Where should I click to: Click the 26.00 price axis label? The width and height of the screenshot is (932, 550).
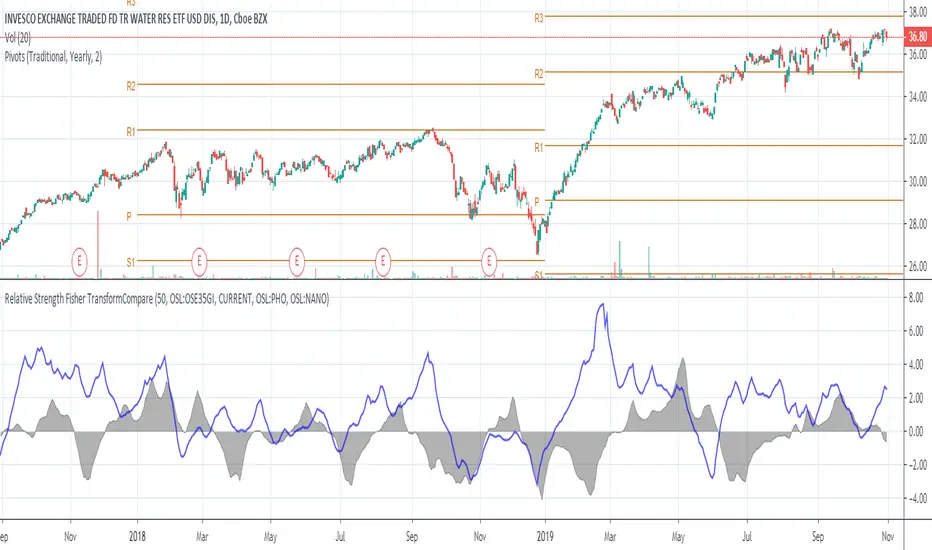(917, 266)
